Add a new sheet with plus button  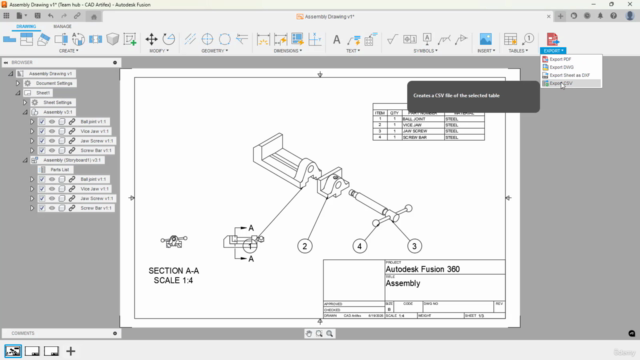pos(71,351)
